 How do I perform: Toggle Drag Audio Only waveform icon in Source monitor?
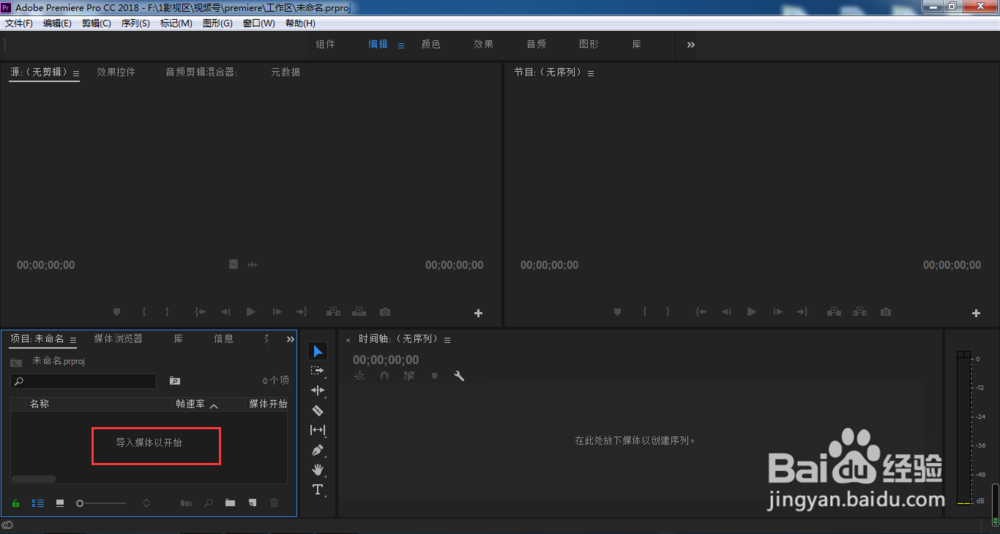(x=253, y=264)
